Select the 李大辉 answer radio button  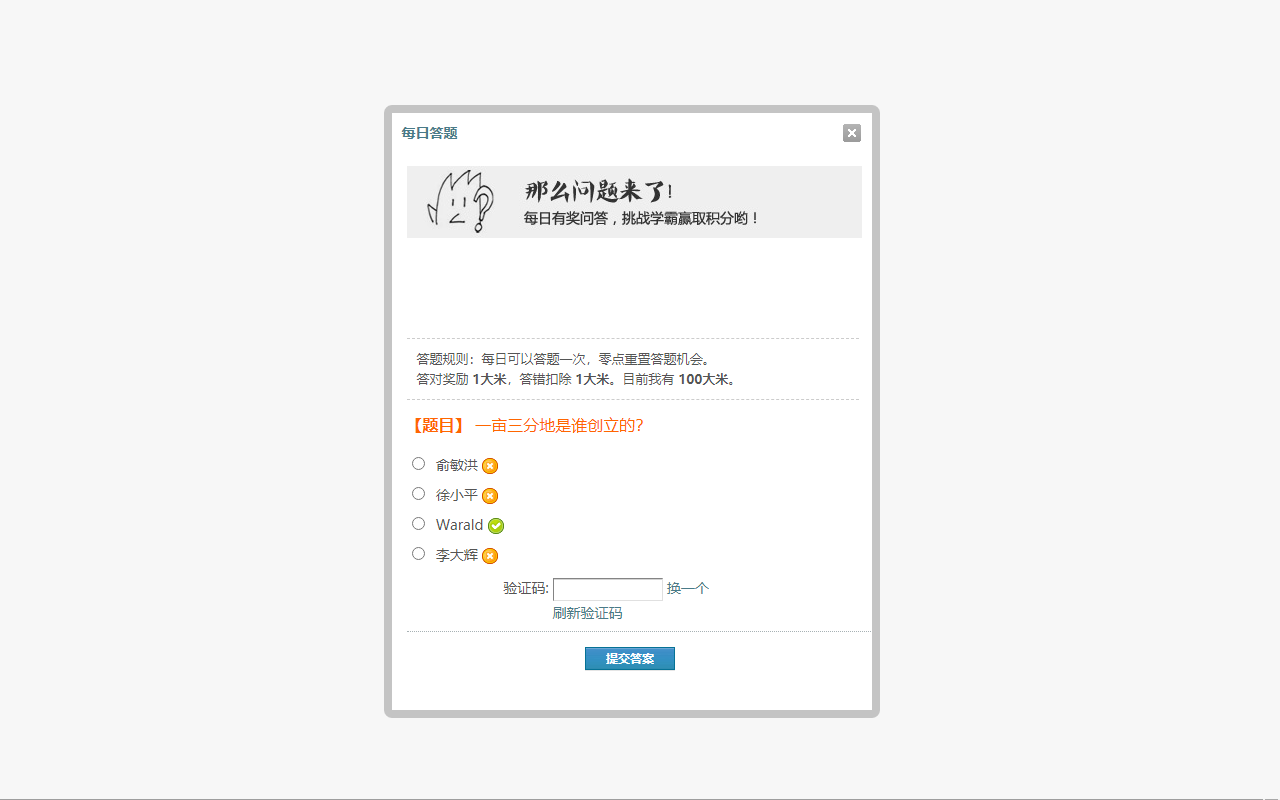pos(418,553)
